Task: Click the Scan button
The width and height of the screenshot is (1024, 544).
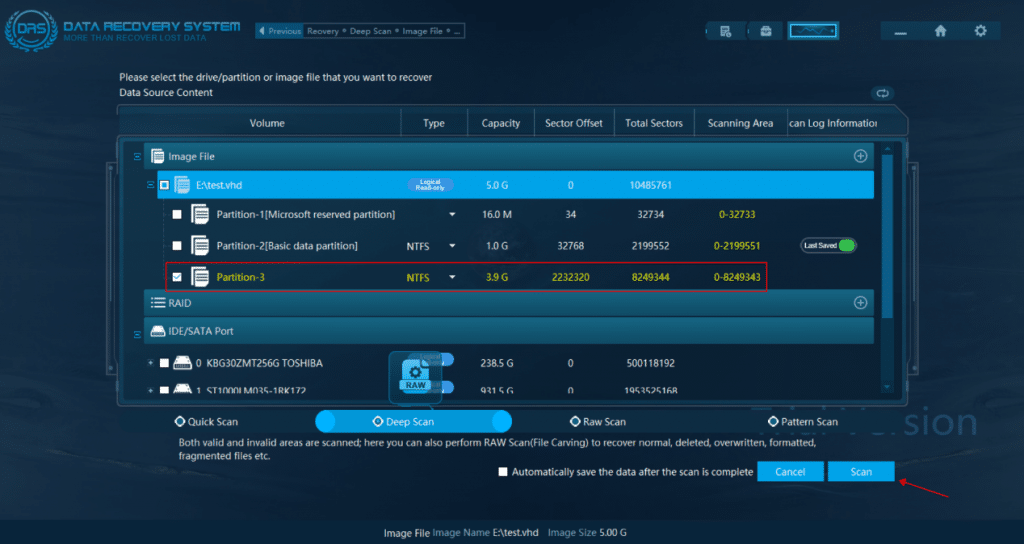Action: (860, 472)
